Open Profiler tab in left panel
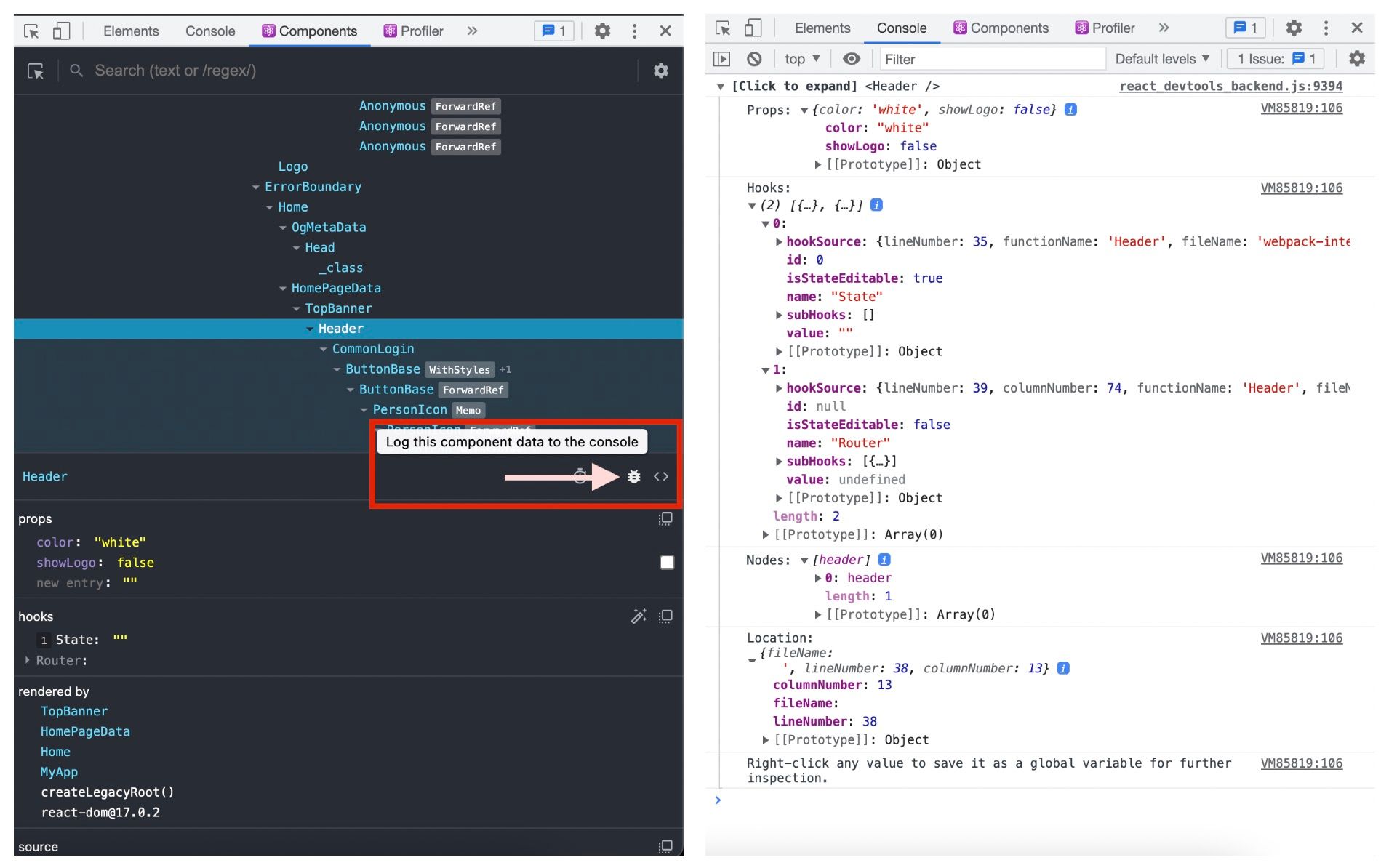The width and height of the screenshot is (1389, 868). 413,31
